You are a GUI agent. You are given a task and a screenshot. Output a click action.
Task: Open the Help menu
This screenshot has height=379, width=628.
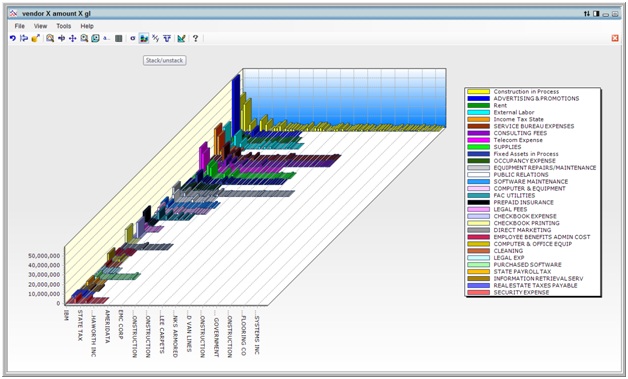[87, 26]
